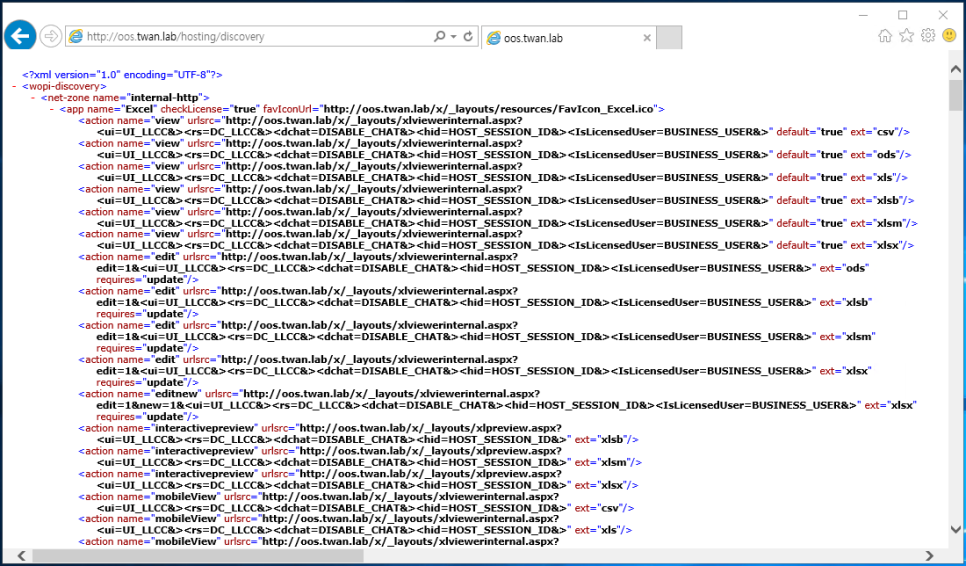The image size is (966, 566).
Task: Open the Tools gear menu
Action: tap(928, 36)
